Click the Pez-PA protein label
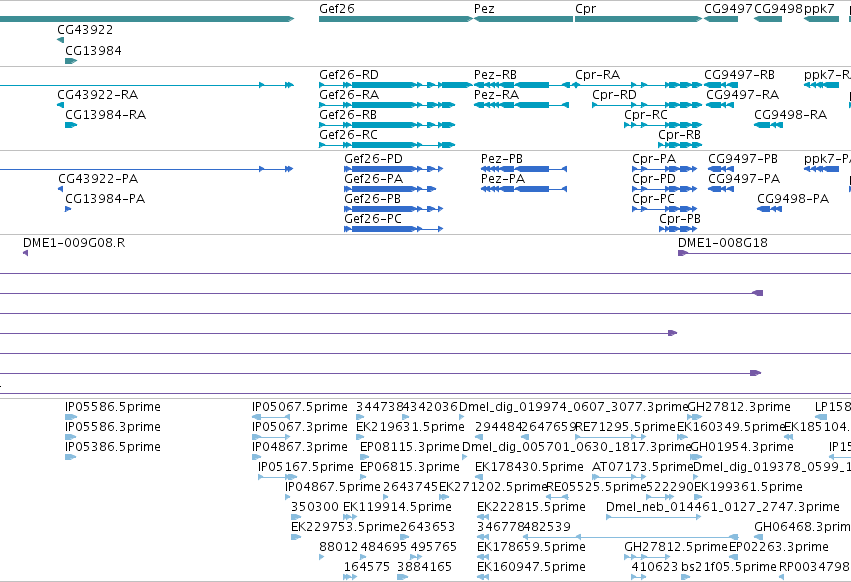The height and width of the screenshot is (582, 851). point(503,179)
